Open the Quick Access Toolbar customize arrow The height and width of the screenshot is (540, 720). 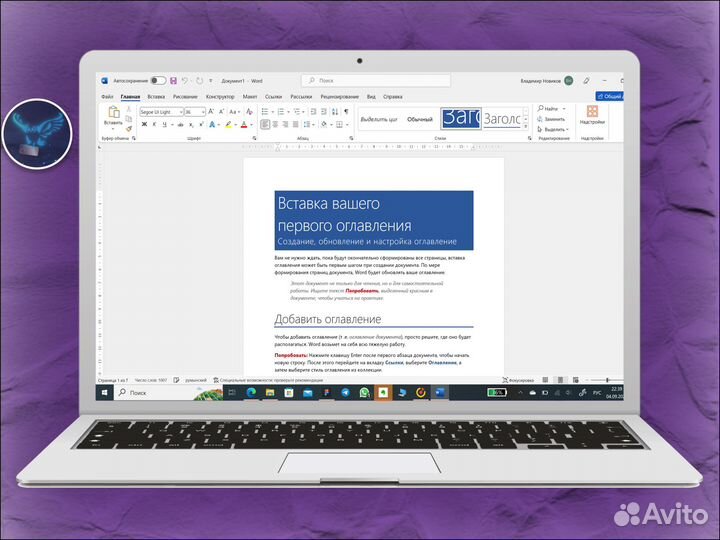(x=211, y=81)
